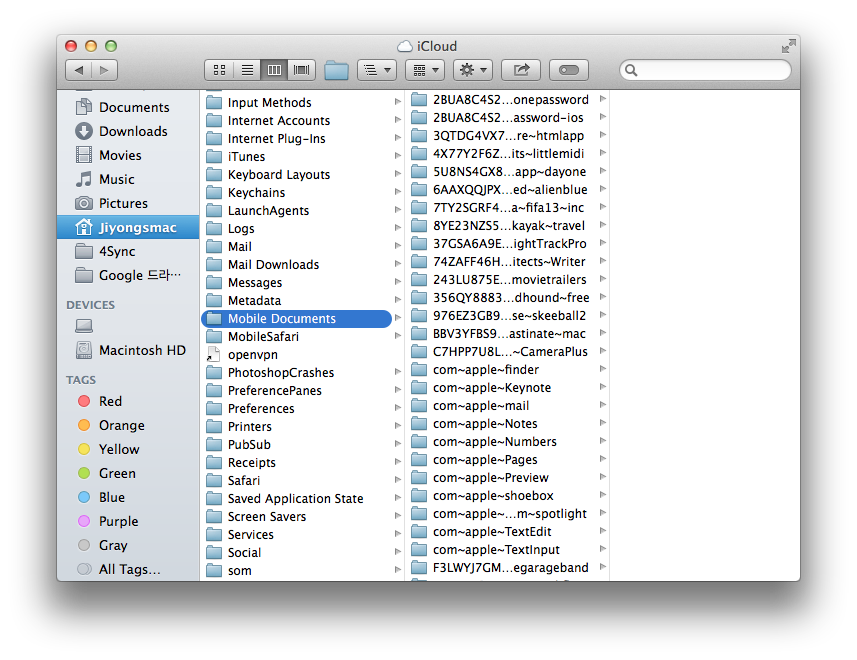Expand the 2BUA8C4S2…onepassword folder arrow
This screenshot has height=660, width=857.
point(603,99)
